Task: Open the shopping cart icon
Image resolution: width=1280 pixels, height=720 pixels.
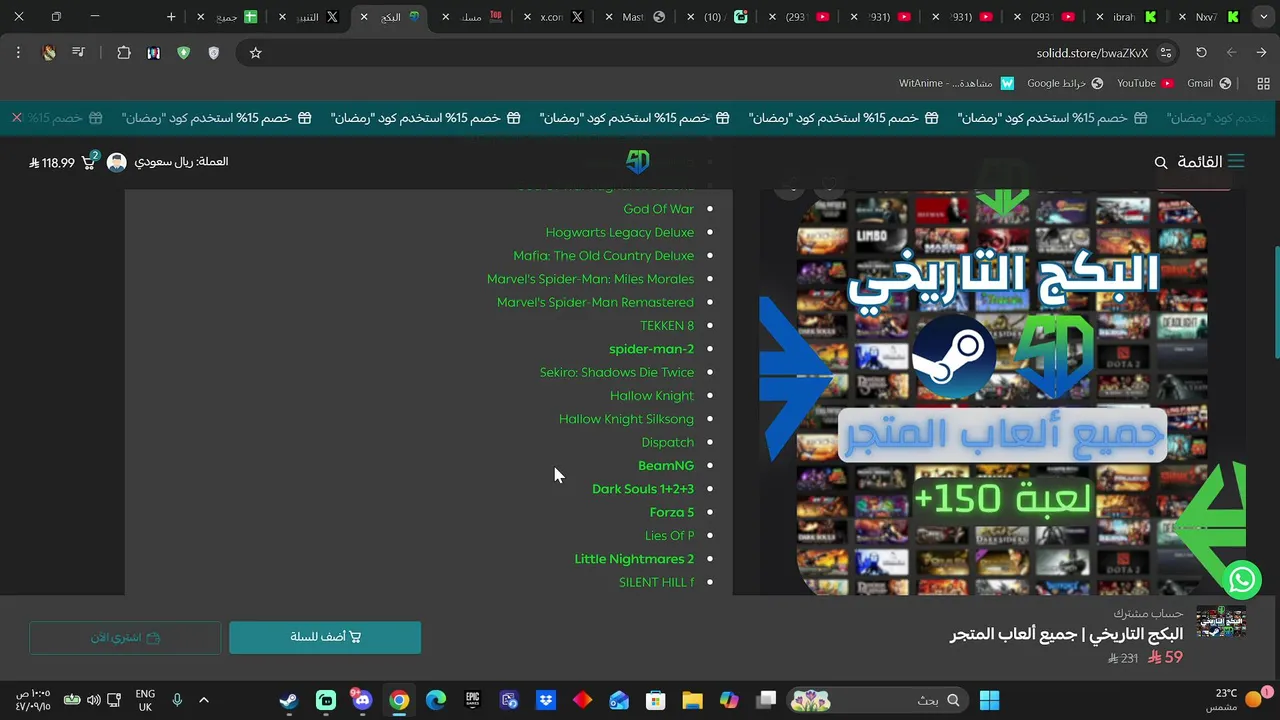Action: (x=88, y=162)
